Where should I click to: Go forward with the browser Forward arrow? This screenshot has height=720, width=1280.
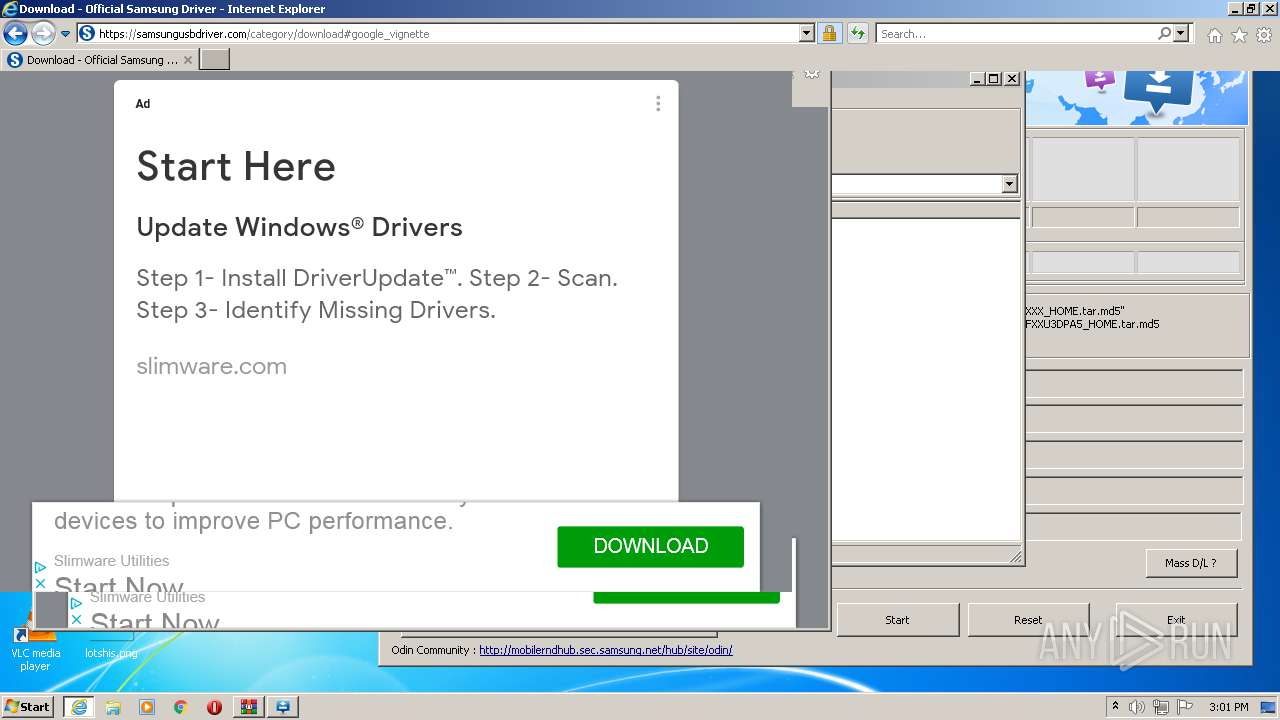43,33
